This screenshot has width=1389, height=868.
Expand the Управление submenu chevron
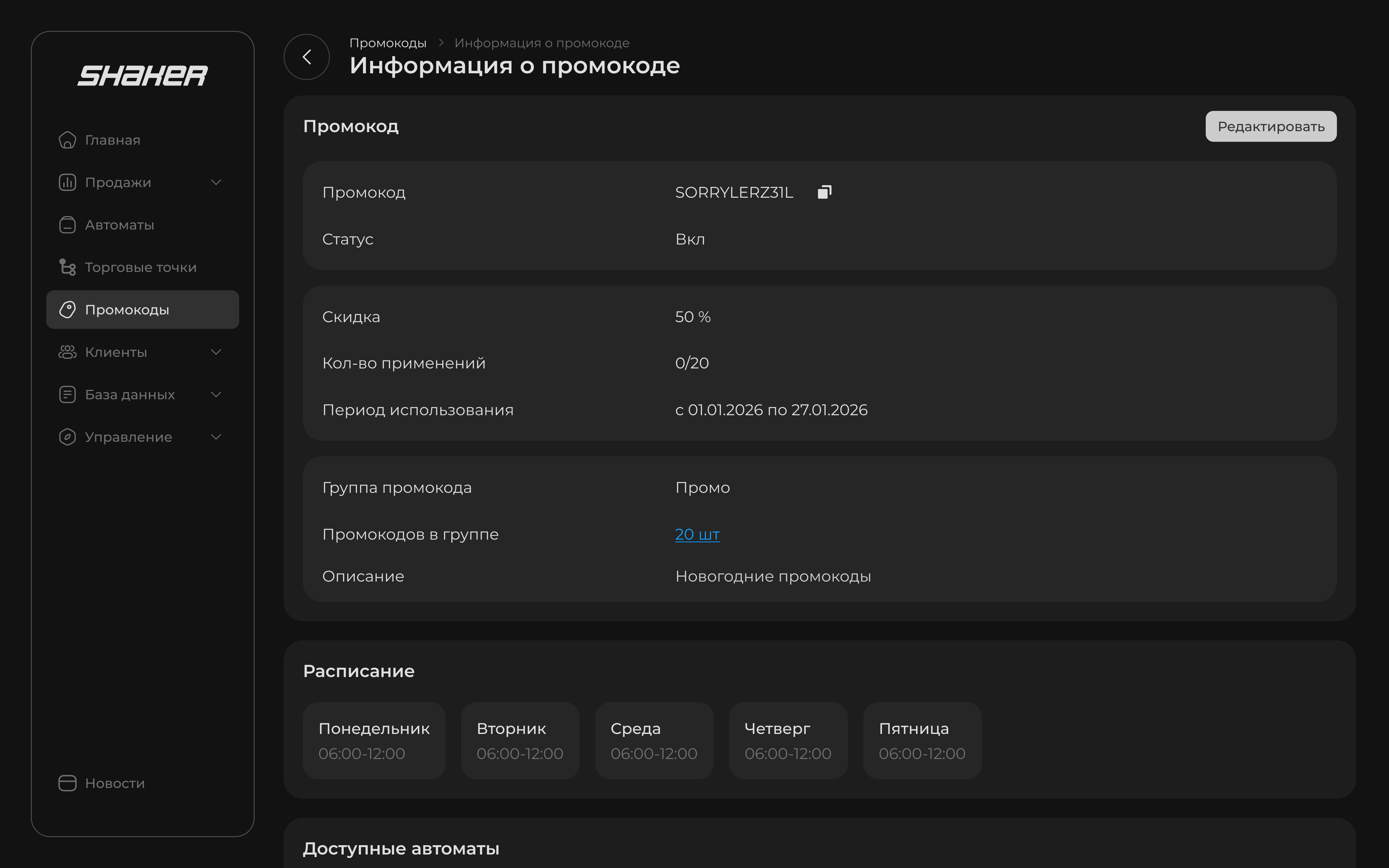pos(216,438)
